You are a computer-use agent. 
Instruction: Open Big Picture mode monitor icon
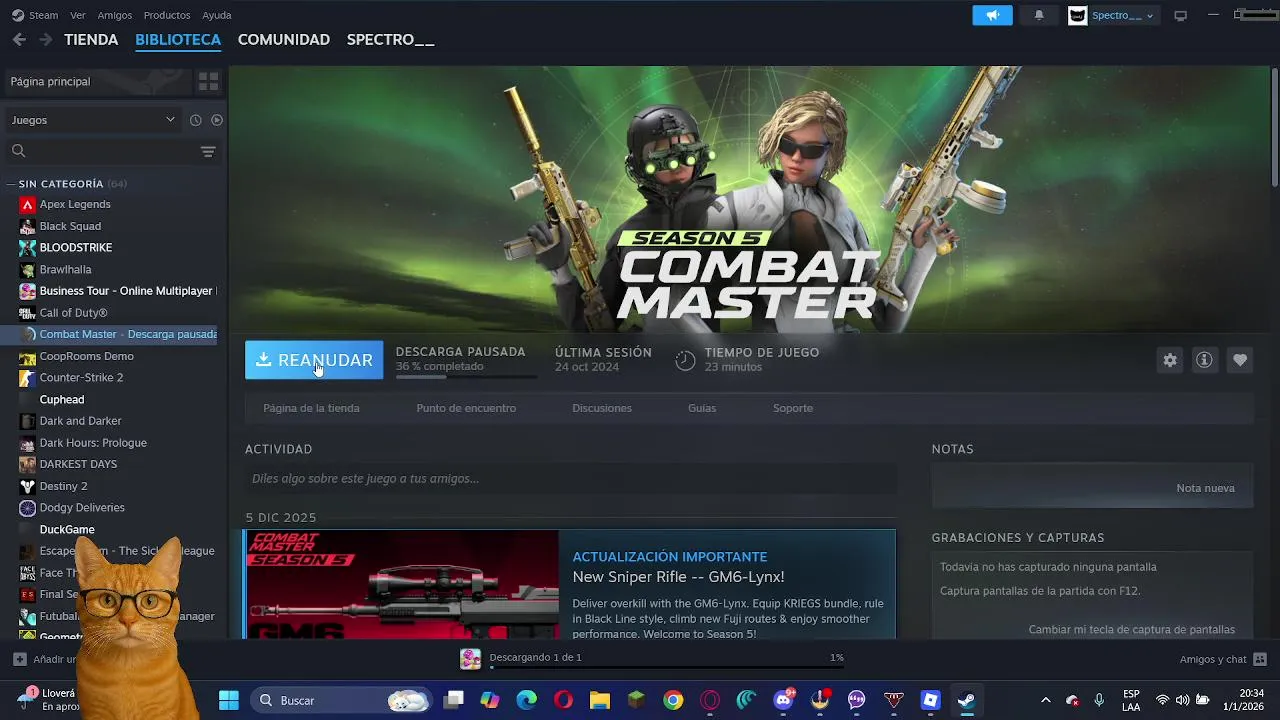coord(1180,15)
